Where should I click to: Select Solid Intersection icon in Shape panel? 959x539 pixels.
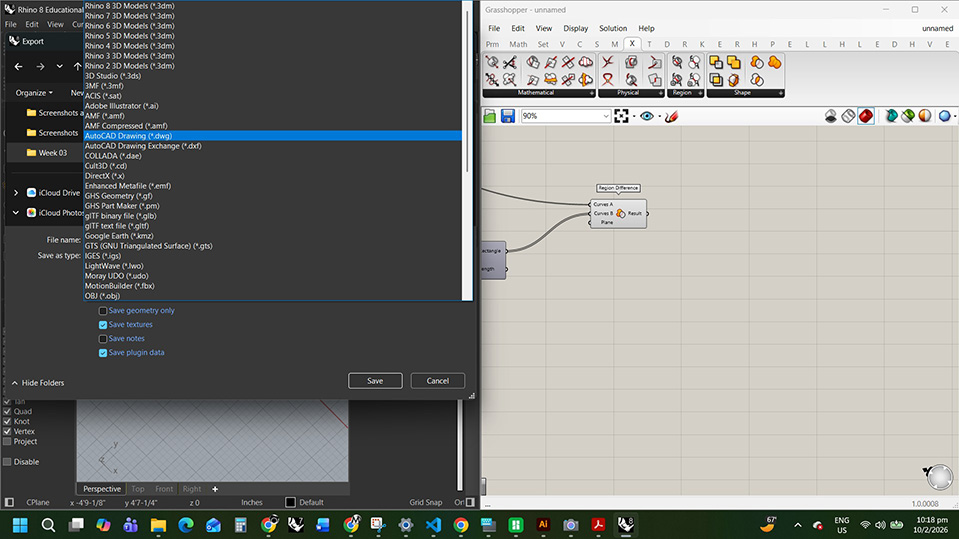click(x=716, y=80)
